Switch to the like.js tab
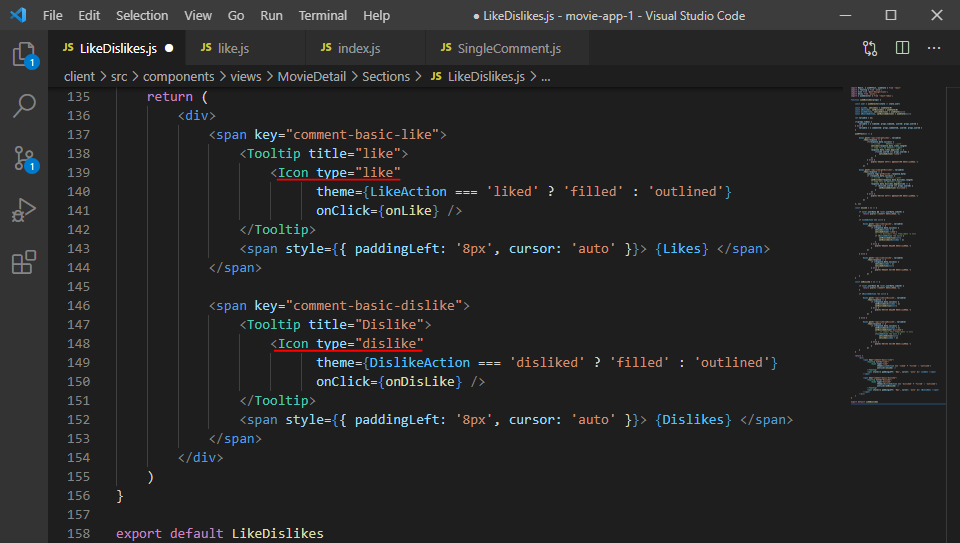This screenshot has width=960, height=543. 245,48
